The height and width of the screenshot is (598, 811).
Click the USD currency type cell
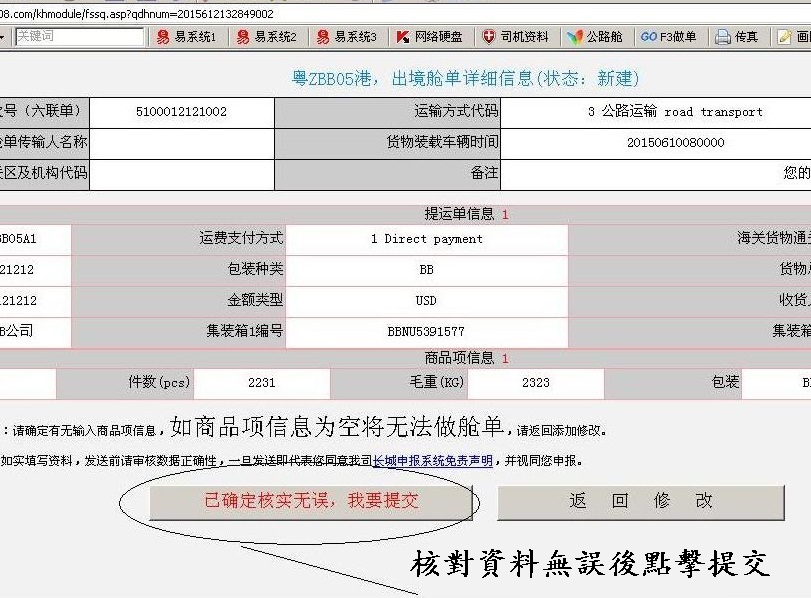point(426,300)
